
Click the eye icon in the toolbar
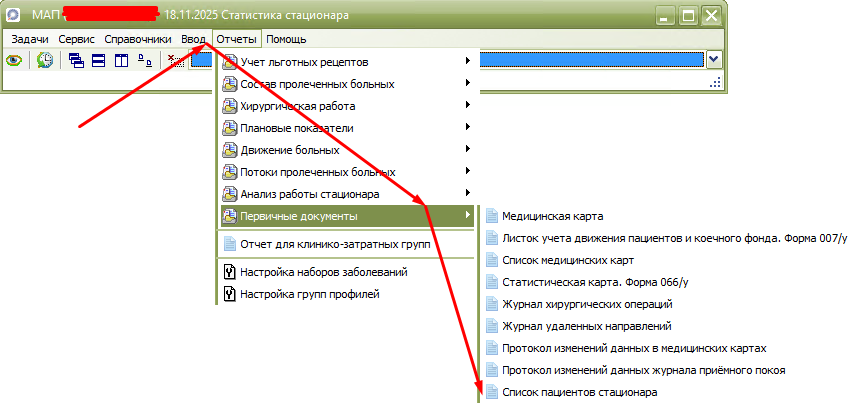[x=14, y=61]
